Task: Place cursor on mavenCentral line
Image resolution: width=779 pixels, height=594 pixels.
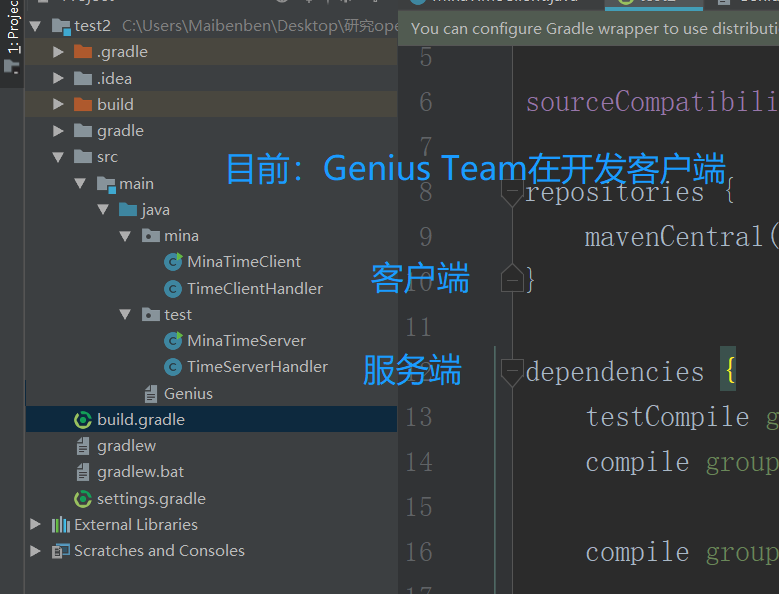Action: (681, 237)
